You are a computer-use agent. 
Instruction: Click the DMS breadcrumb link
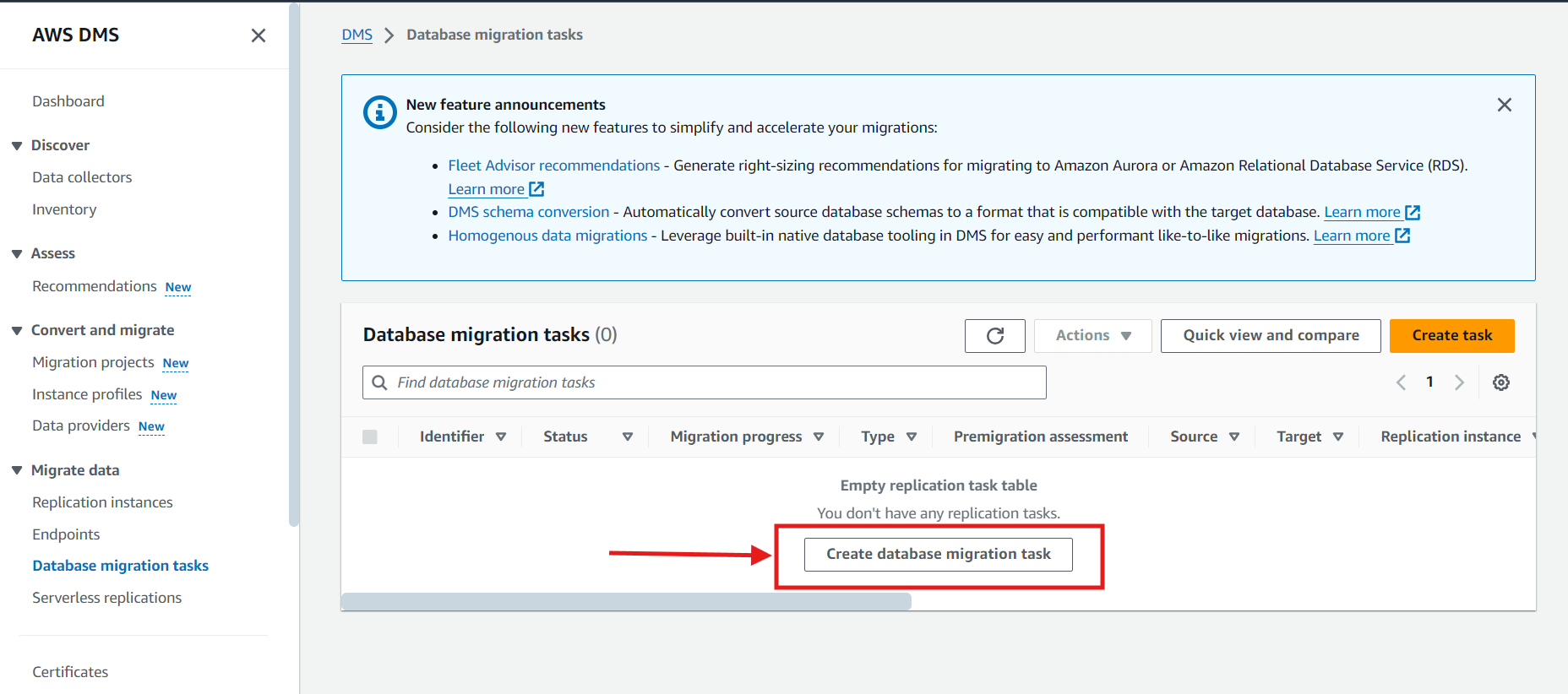(x=357, y=35)
